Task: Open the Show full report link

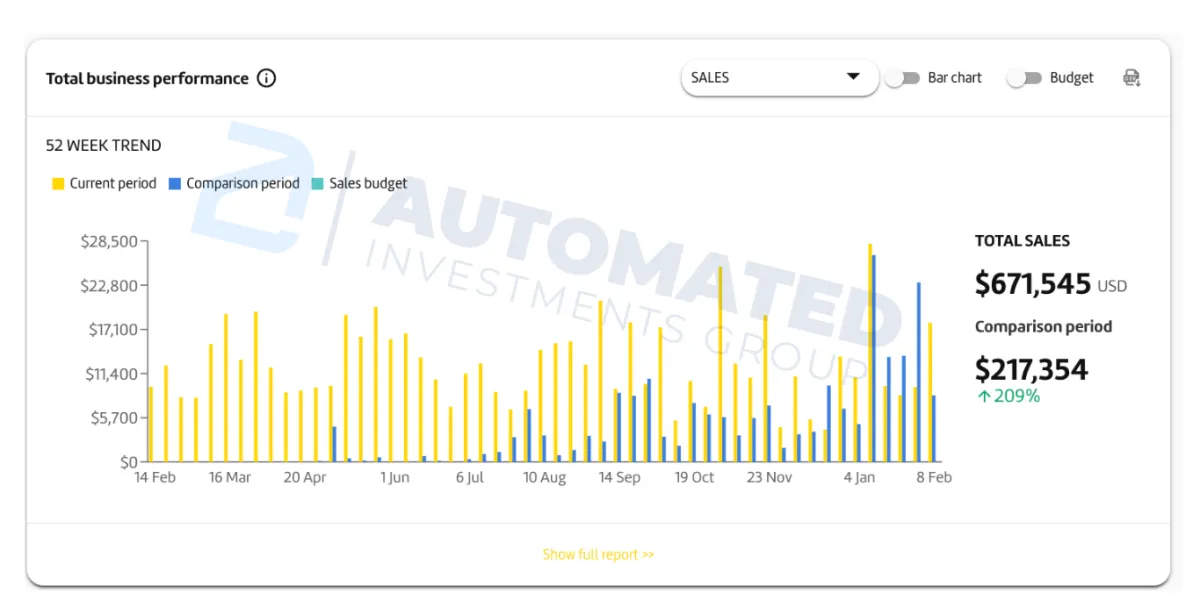Action: [x=598, y=554]
